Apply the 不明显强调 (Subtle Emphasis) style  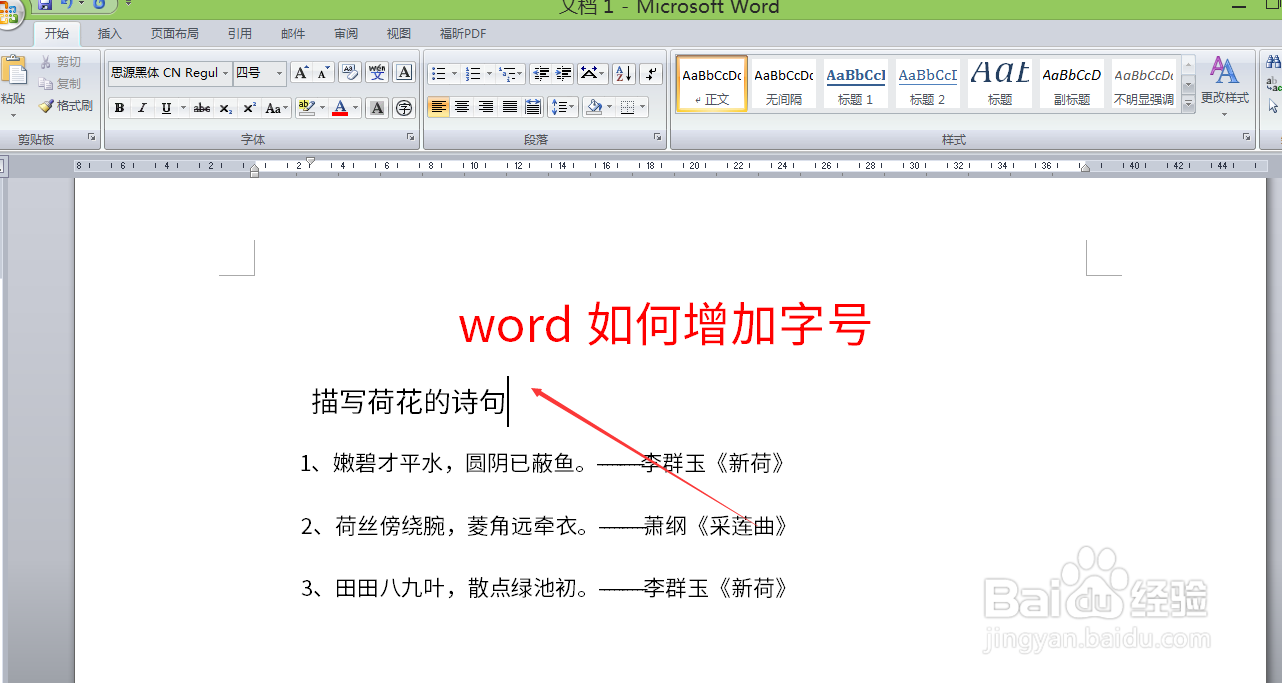click(x=1144, y=83)
